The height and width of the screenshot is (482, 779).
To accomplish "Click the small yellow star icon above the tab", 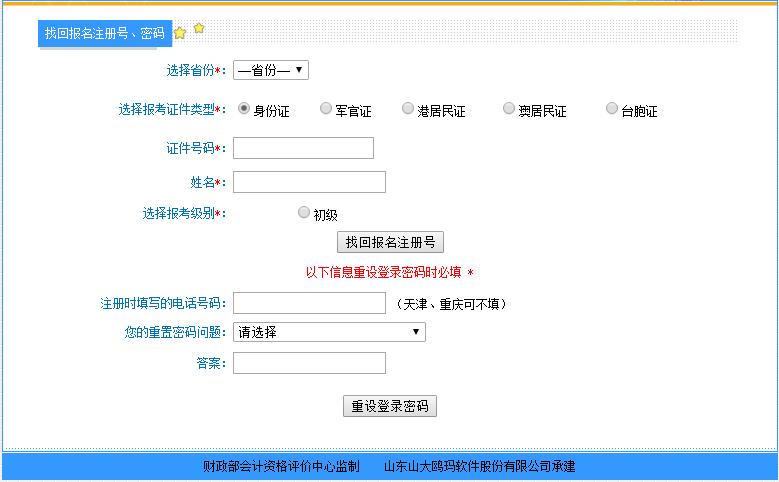I will click(x=199, y=28).
